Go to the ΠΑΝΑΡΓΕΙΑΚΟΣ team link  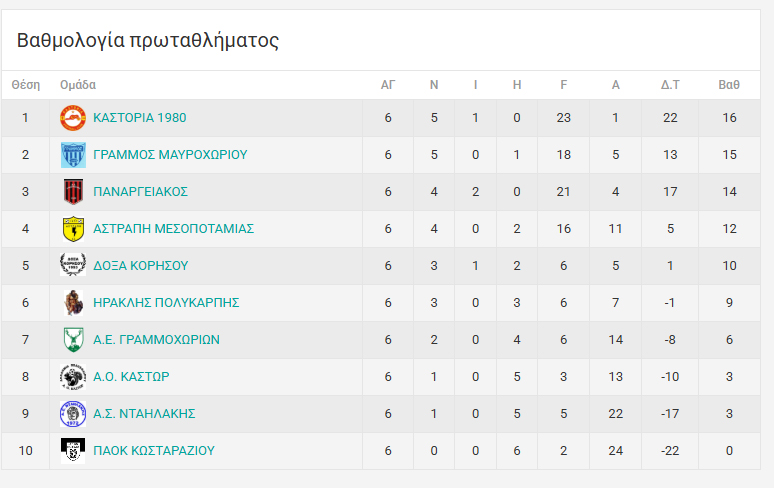pos(140,192)
